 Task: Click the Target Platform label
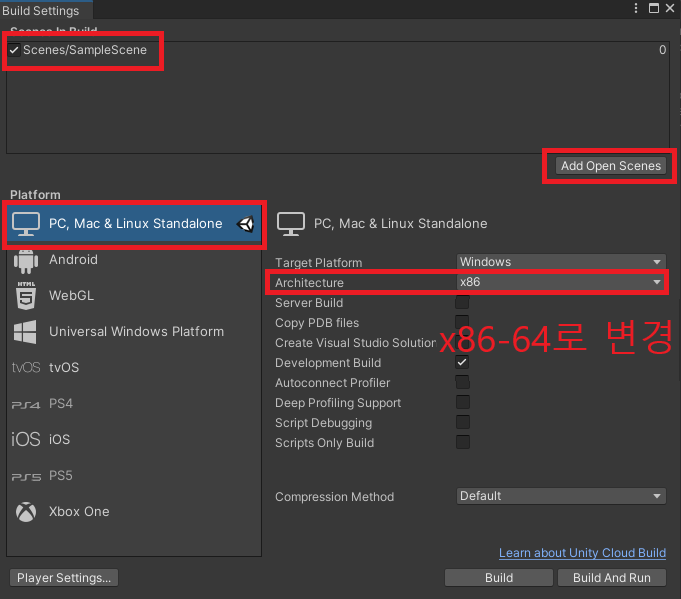318,263
